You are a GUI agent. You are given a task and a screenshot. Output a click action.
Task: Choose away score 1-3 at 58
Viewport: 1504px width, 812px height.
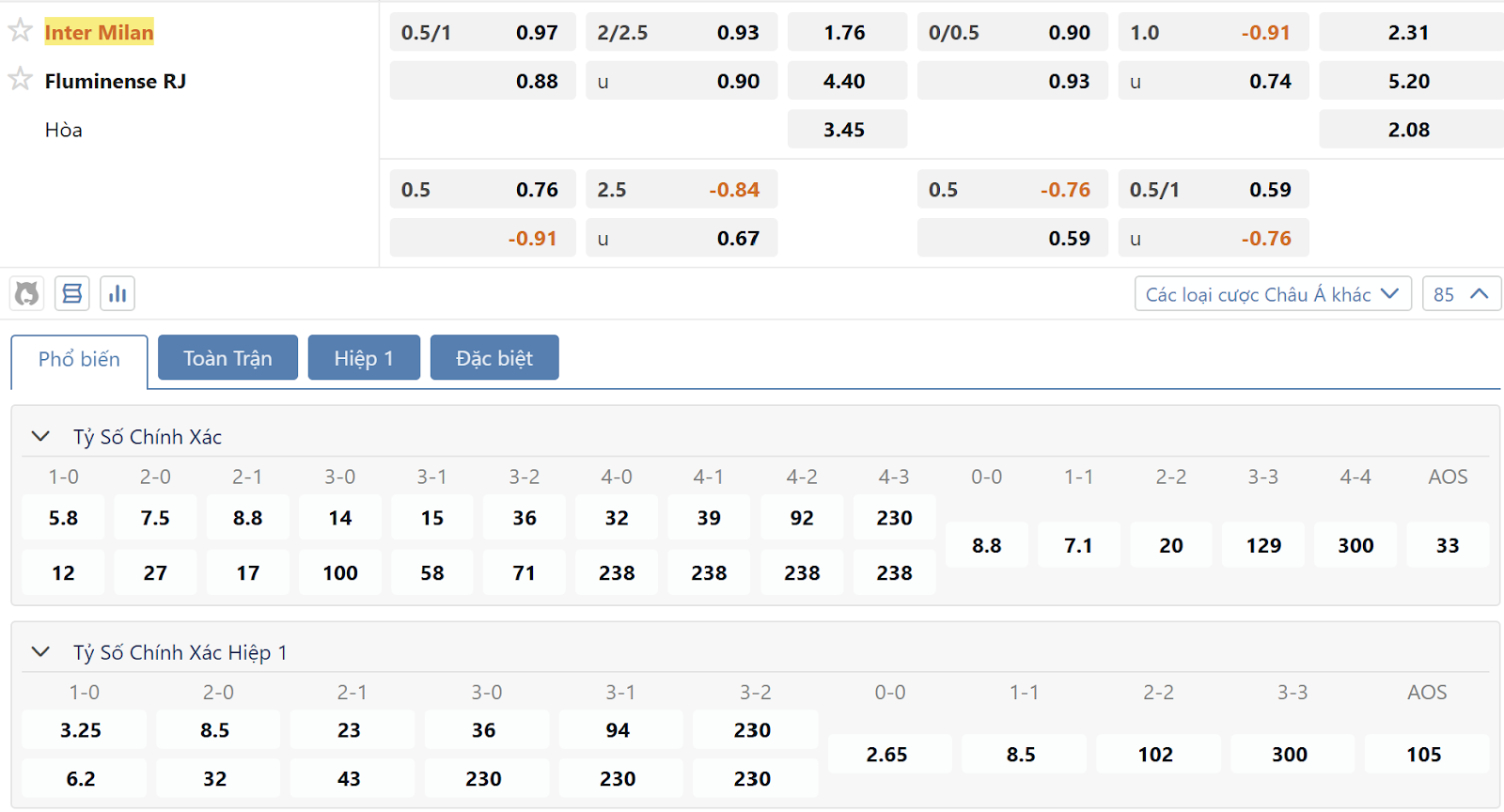click(x=432, y=572)
